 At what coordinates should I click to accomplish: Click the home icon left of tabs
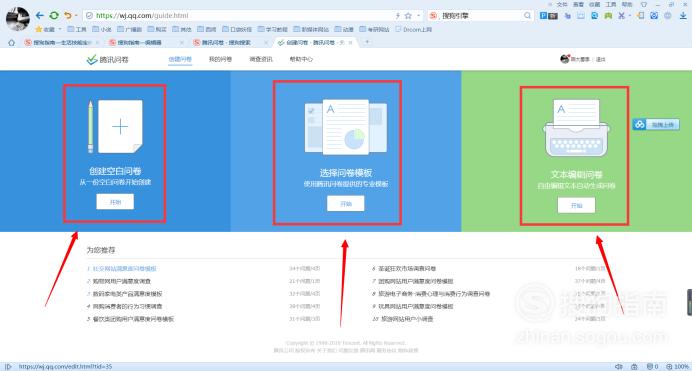click(11, 42)
